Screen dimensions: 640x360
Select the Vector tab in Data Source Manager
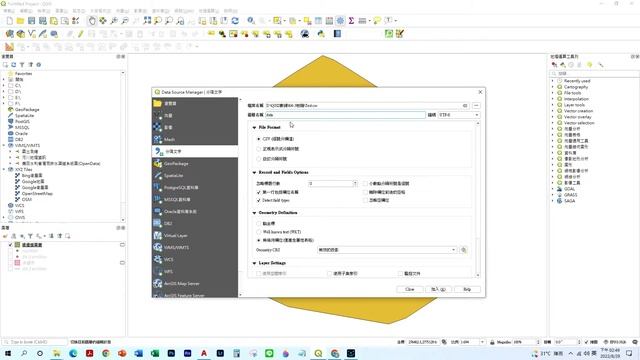pyautogui.click(x=195, y=116)
